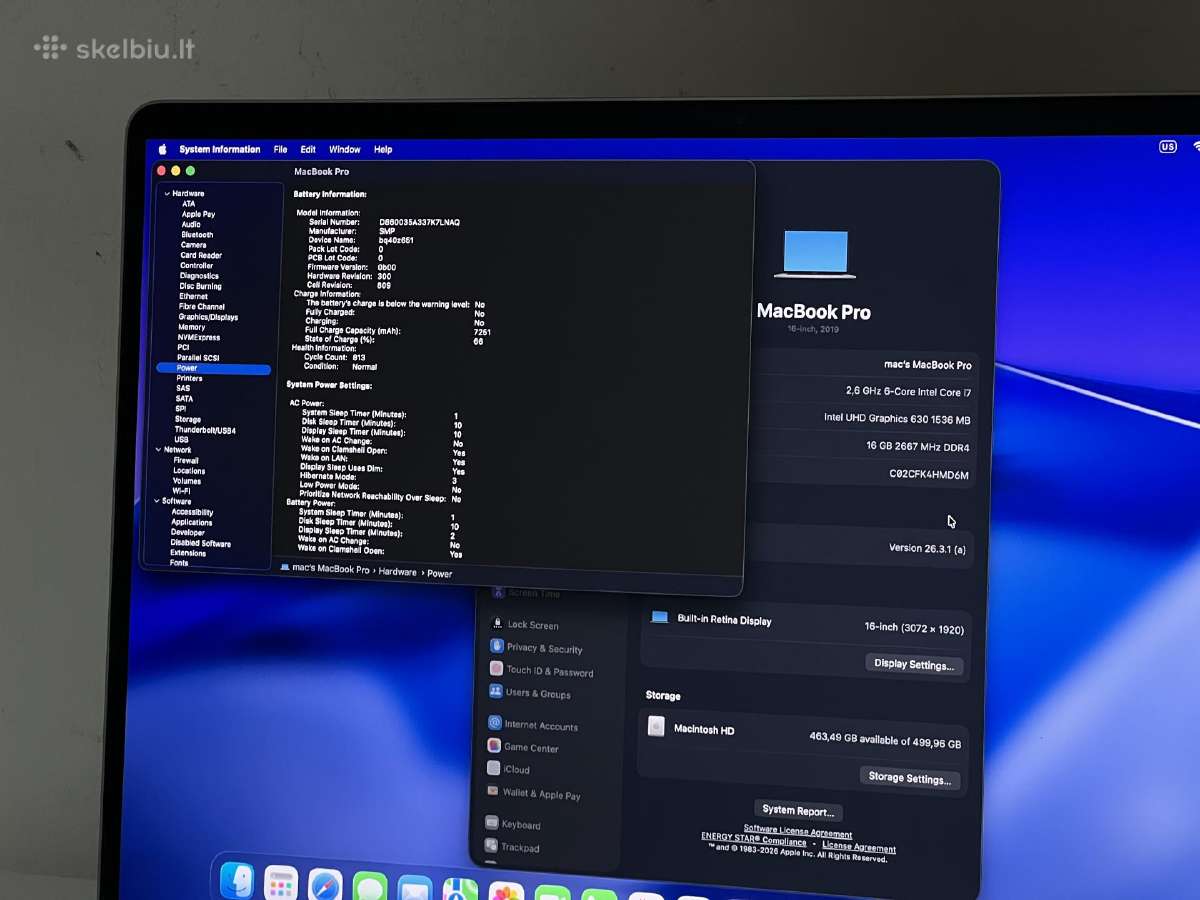Click the macOS Version 26.3.1 (a) text

point(927,548)
